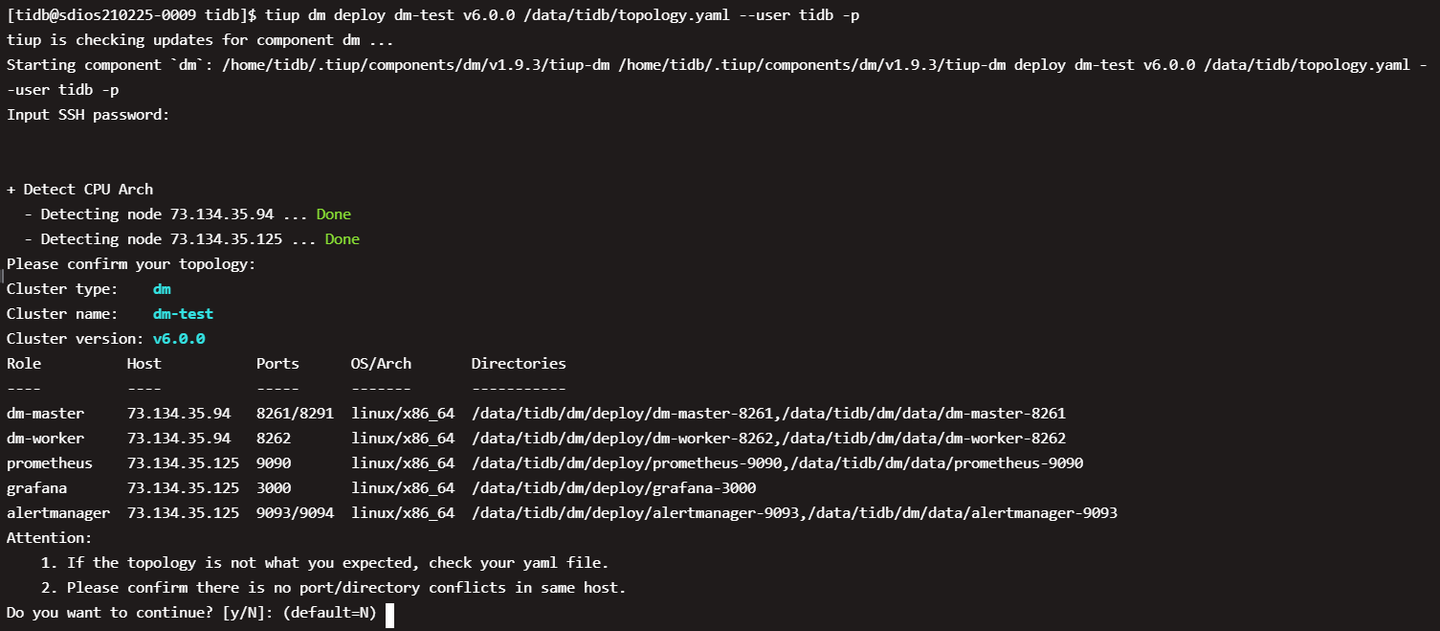Select the Role column header
This screenshot has height=631, width=1440.
point(24,364)
